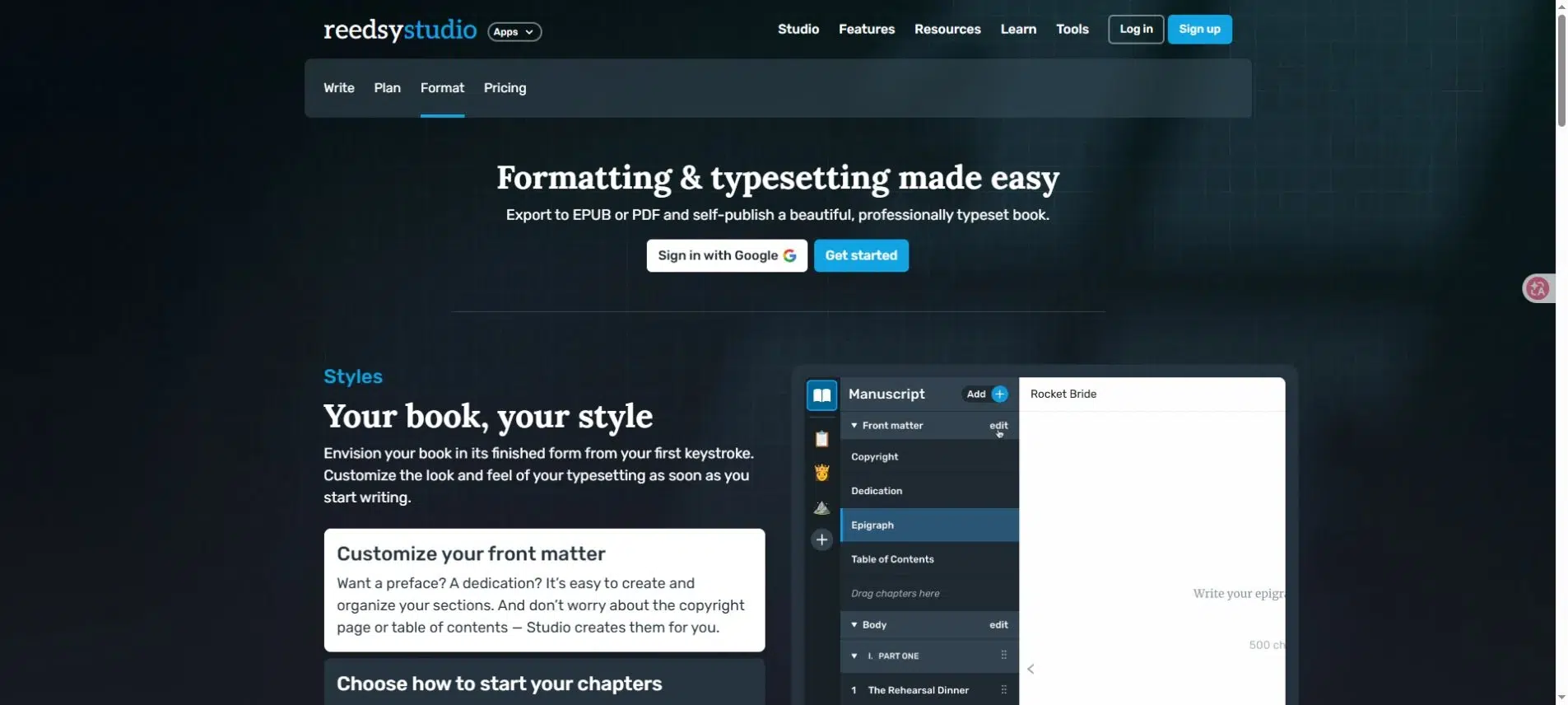Screen dimensions: 1568x705
Task: Select the Manuscript book icon
Action: coord(821,395)
